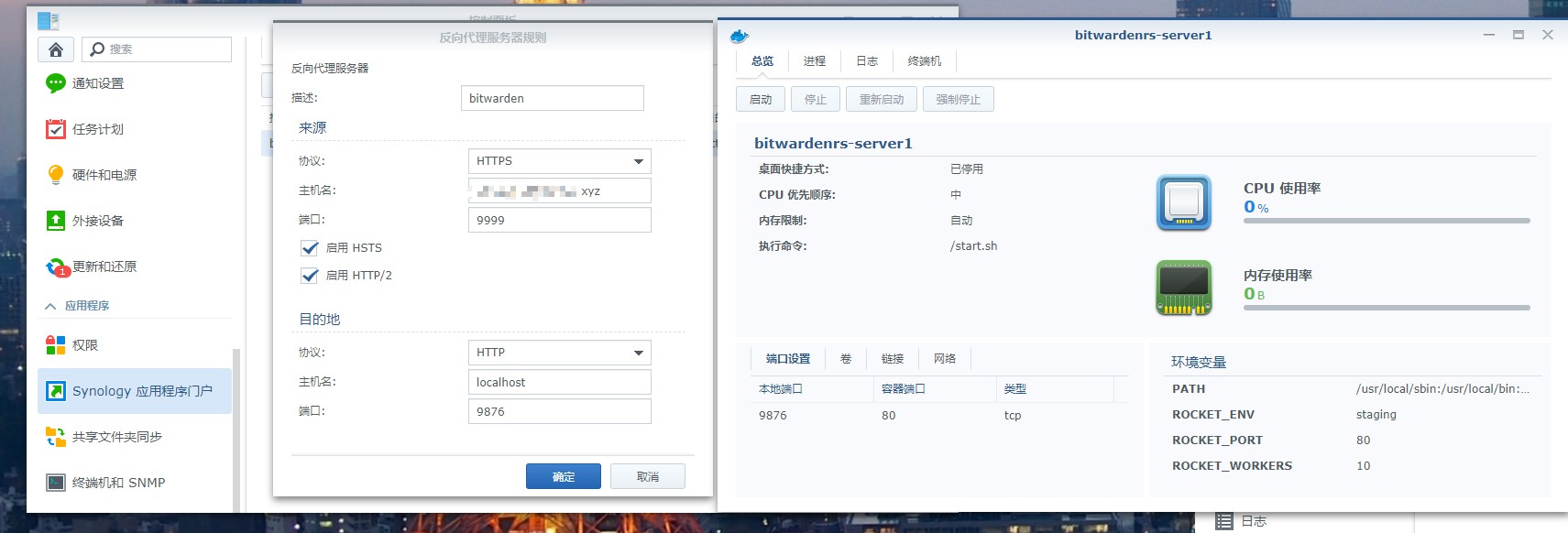Screen dimensions: 1568x533
Task: Toggle the Enable HSTS checkbox
Action: (x=310, y=247)
